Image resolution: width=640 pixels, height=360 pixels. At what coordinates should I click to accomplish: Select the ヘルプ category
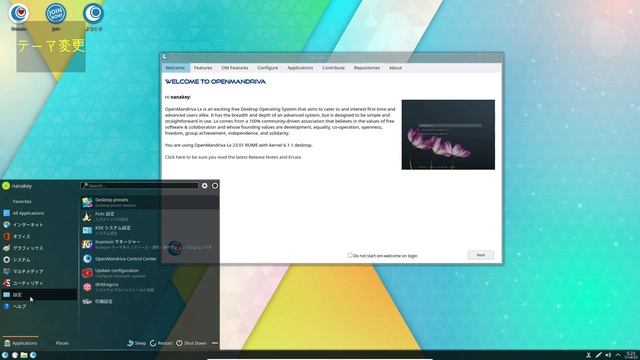point(39,306)
